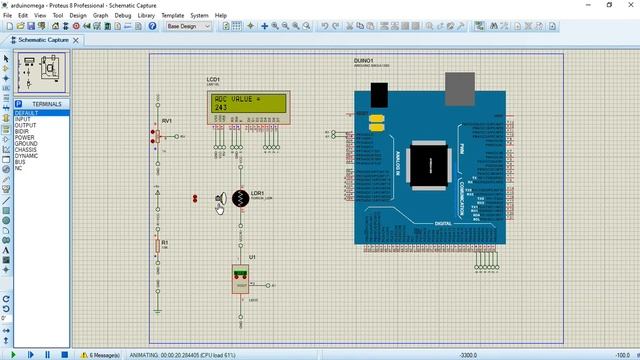Click the Open Project folder icon
Image resolution: width=640 pixels, height=360 pixels.
click(x=20, y=26)
